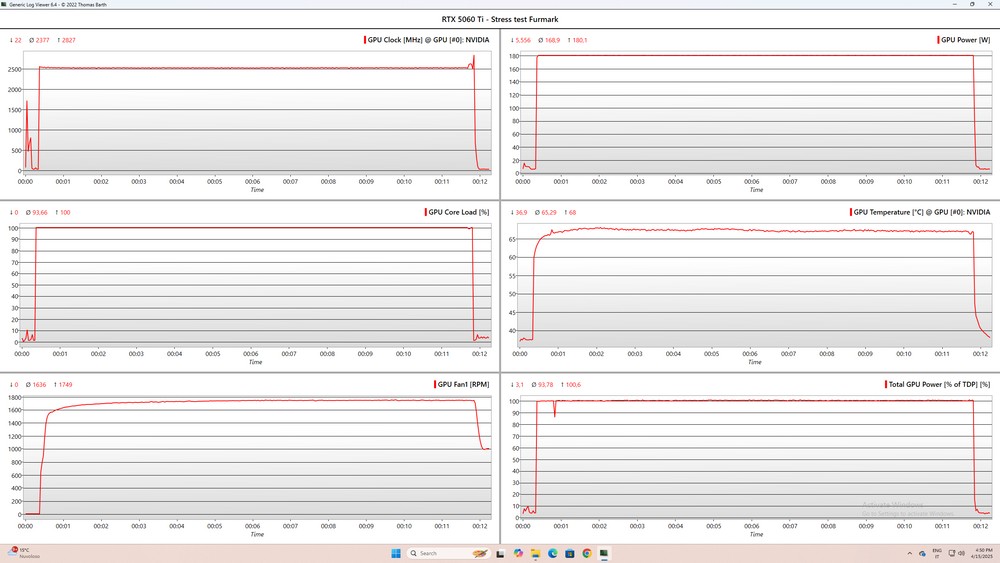Open the network and volume quick settings

(957, 553)
